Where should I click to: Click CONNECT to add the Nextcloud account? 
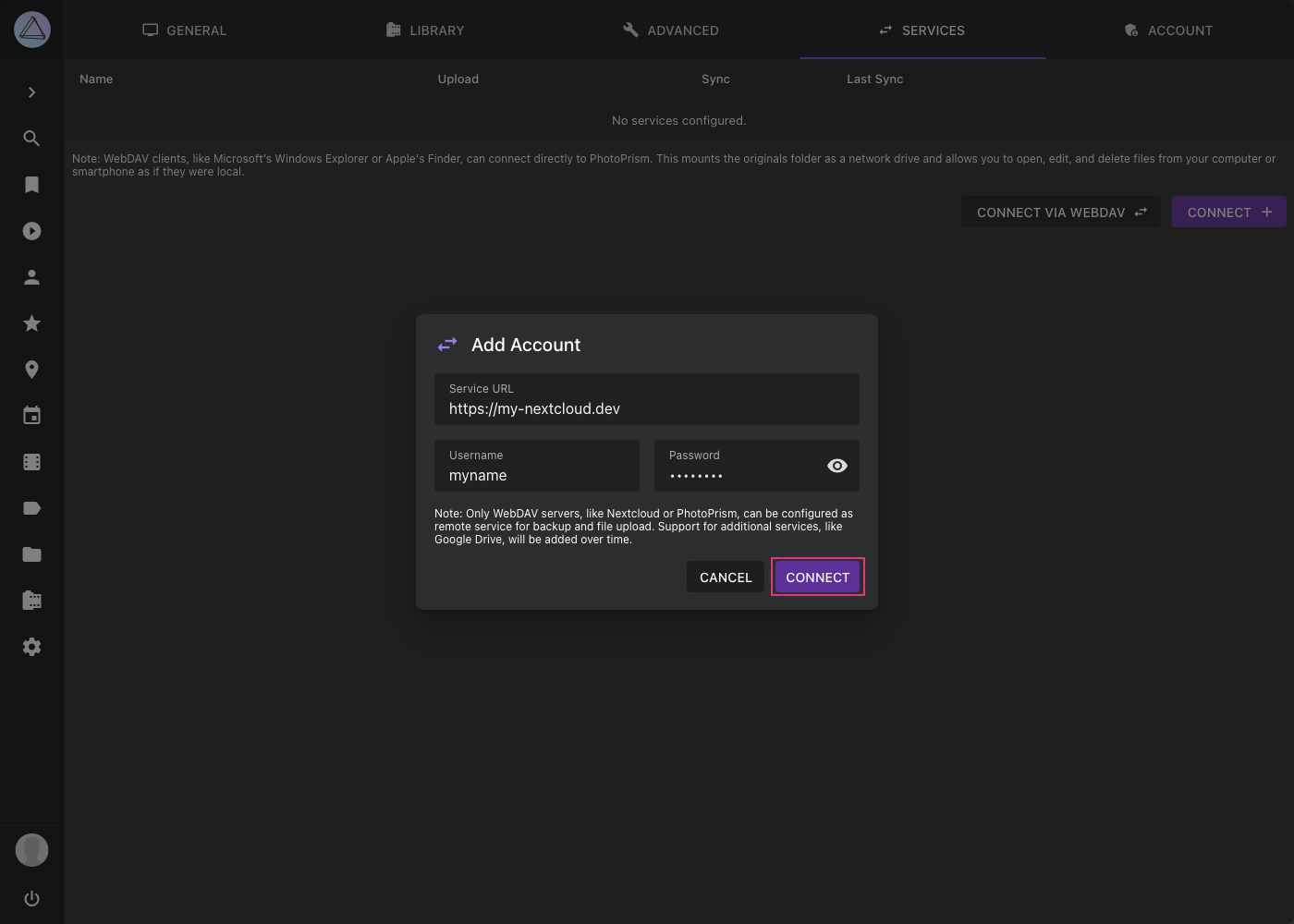[x=817, y=577]
